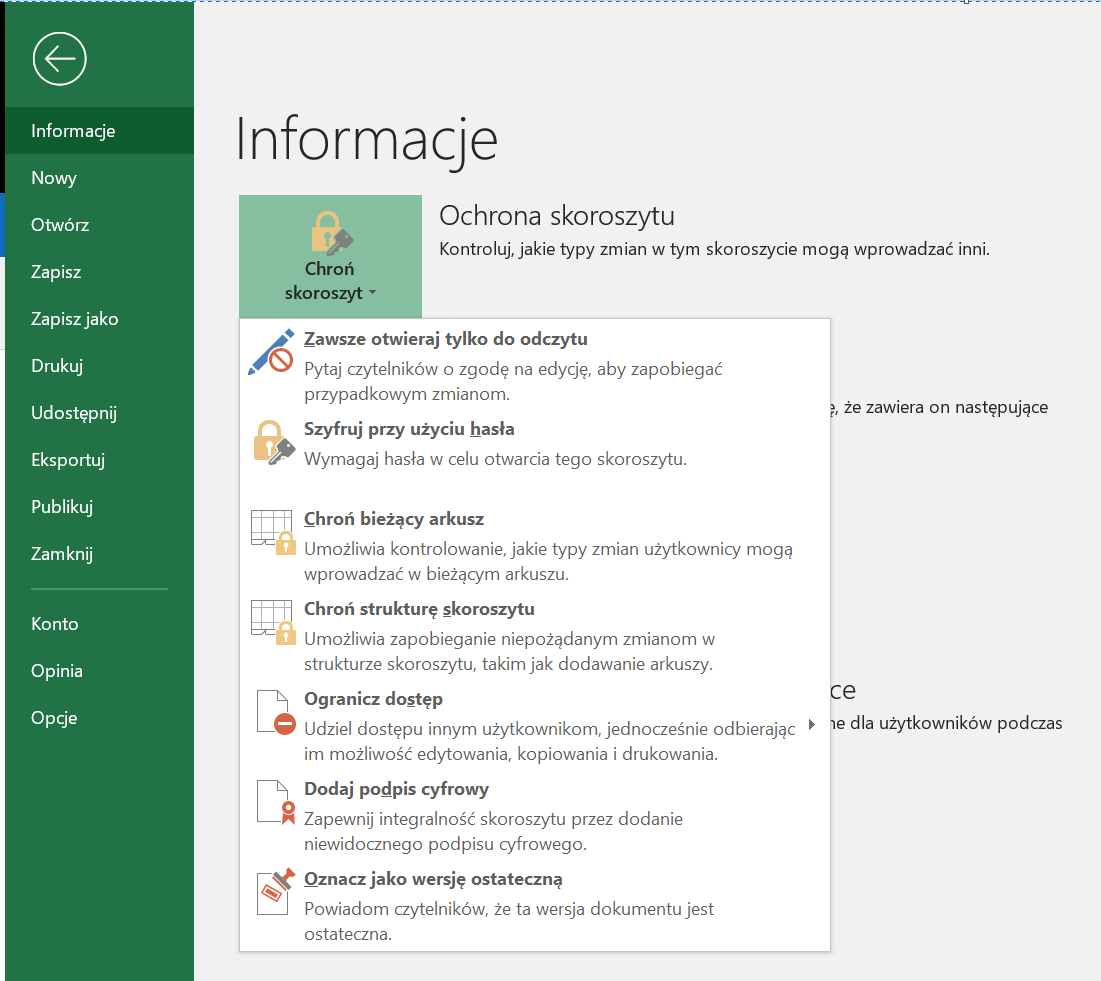Click the restrict access document icon
The height and width of the screenshot is (981, 1101).
click(x=273, y=712)
